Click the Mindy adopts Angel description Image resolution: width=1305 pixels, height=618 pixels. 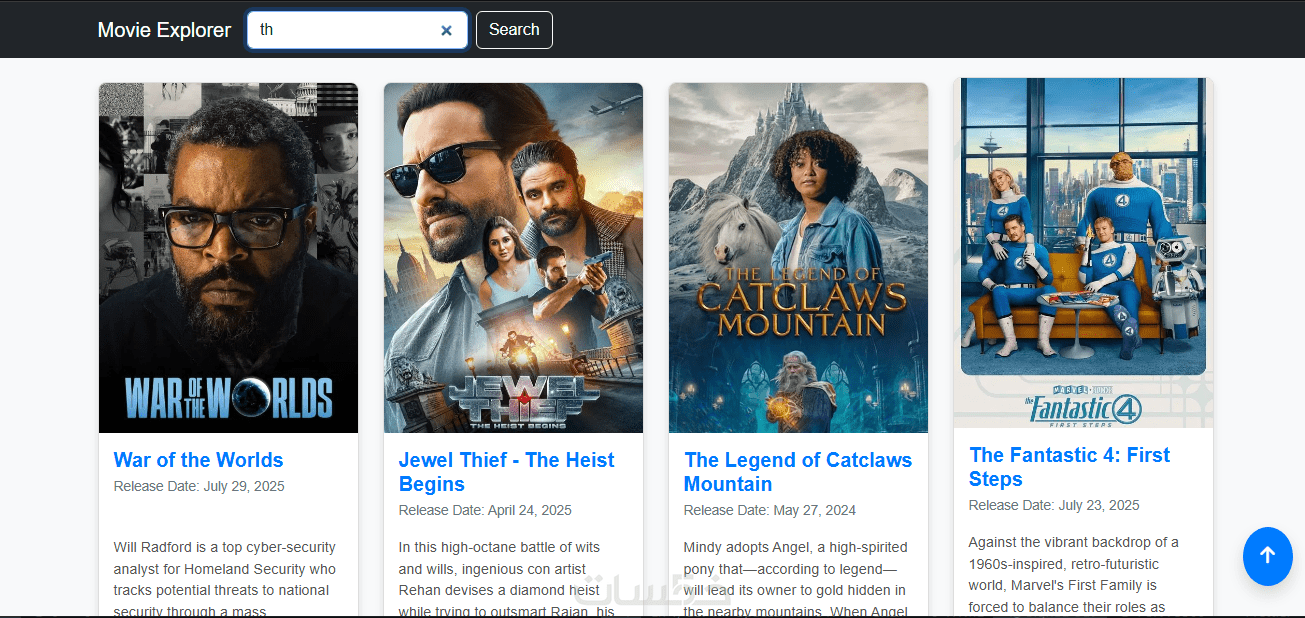(x=796, y=578)
